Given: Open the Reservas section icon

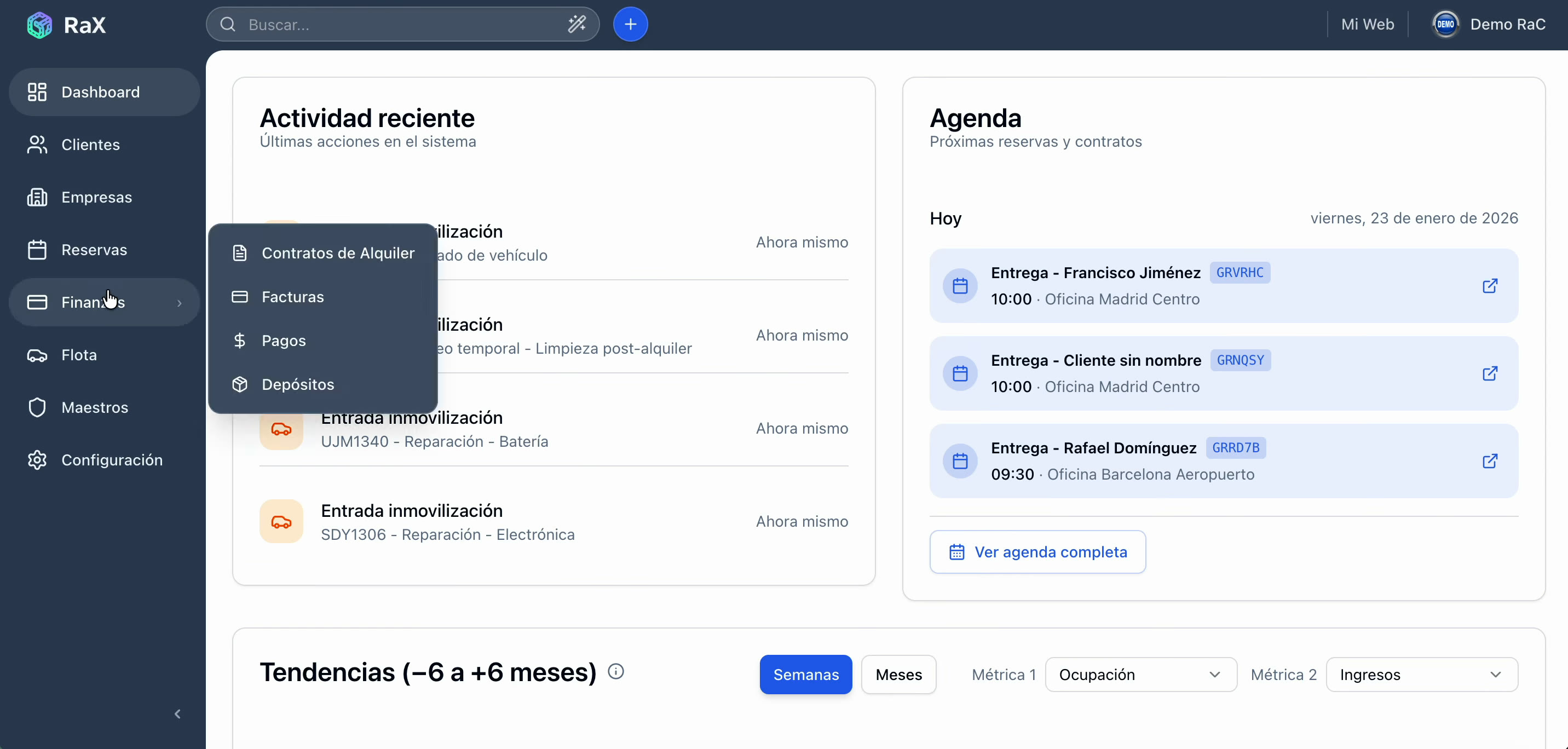Looking at the screenshot, I should 37,250.
